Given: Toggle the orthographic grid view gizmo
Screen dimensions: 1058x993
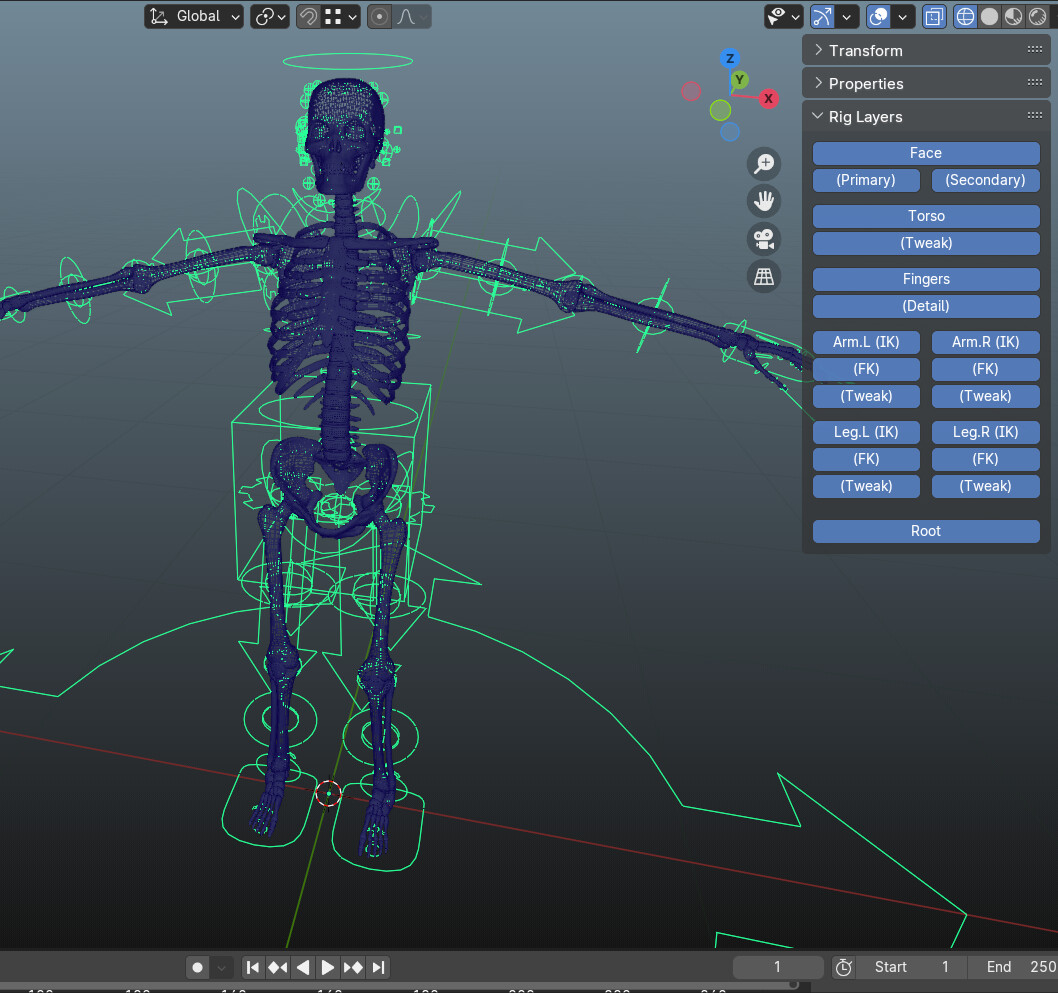Looking at the screenshot, I should click(763, 275).
